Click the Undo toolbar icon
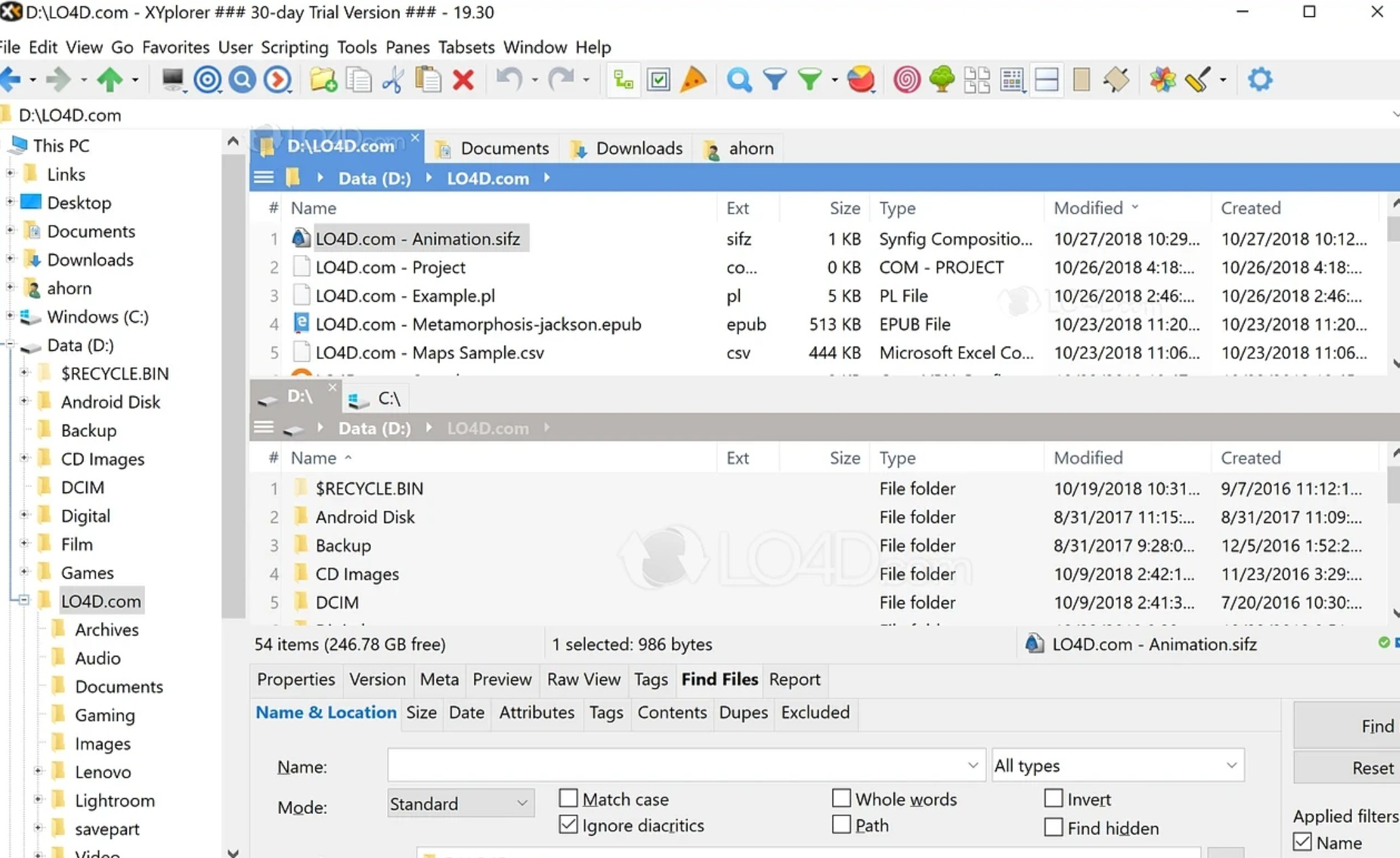This screenshot has height=858, width=1400. (508, 79)
